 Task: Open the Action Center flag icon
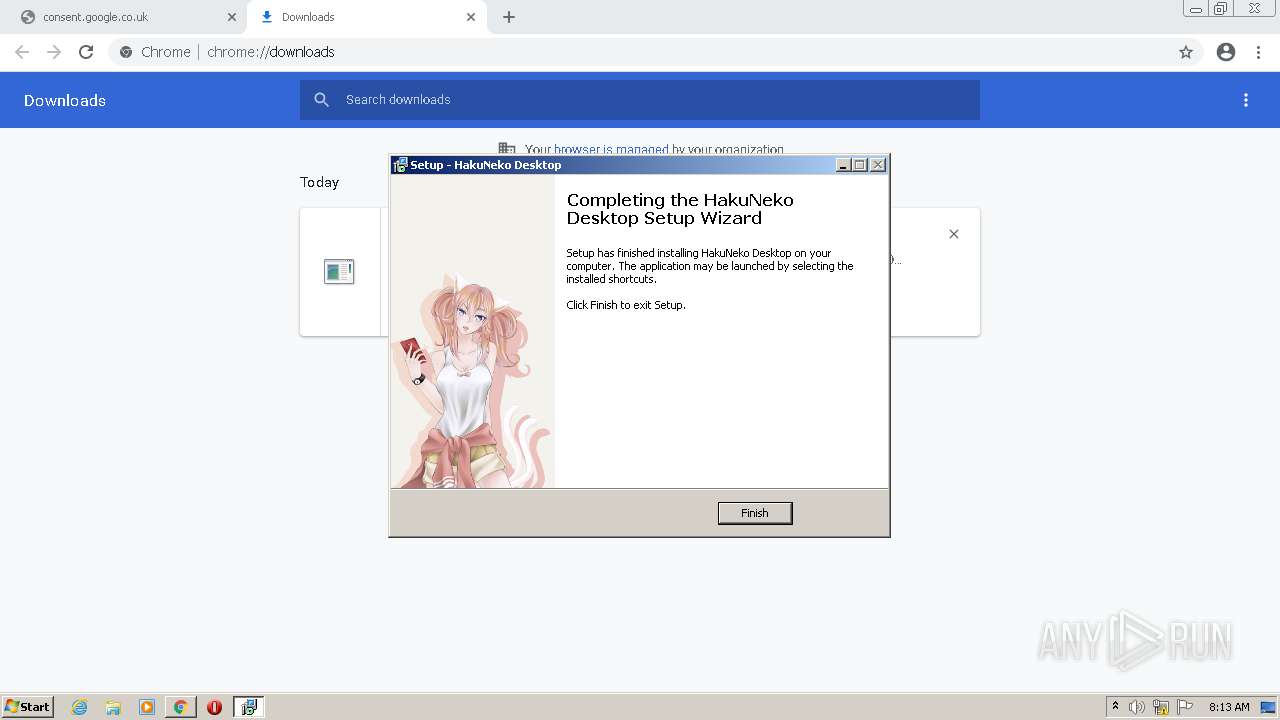tap(1185, 707)
